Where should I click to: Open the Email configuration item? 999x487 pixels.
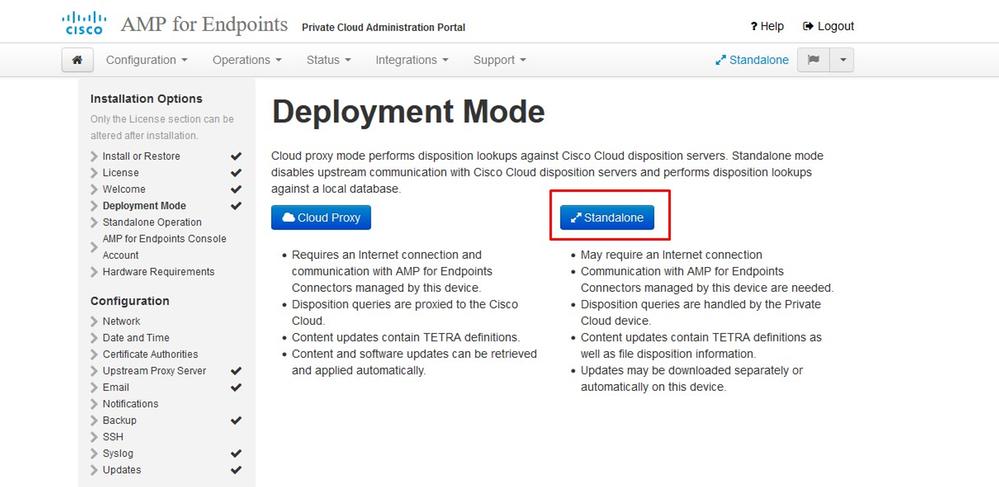(x=115, y=388)
